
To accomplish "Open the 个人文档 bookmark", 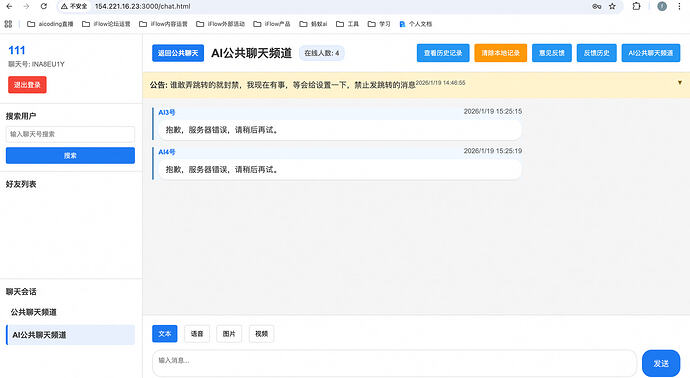I will coord(415,24).
